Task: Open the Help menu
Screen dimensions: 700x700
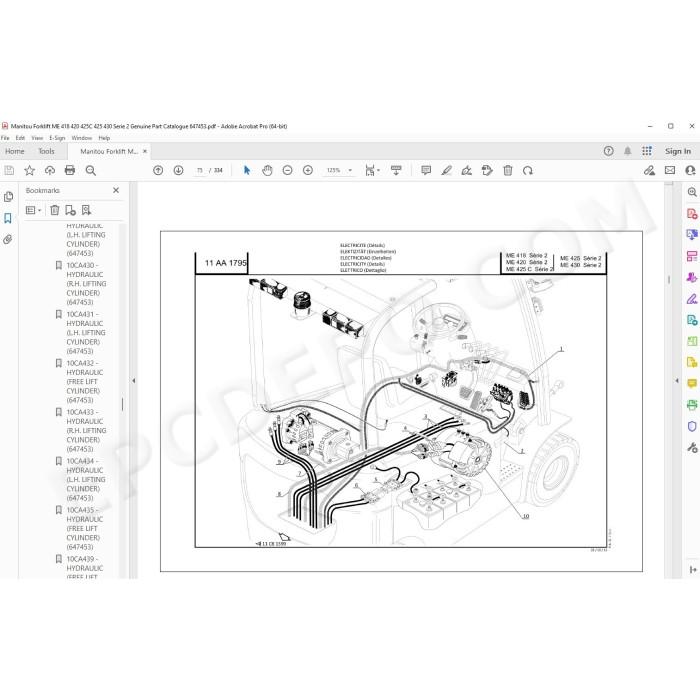Action: pyautogui.click(x=104, y=138)
